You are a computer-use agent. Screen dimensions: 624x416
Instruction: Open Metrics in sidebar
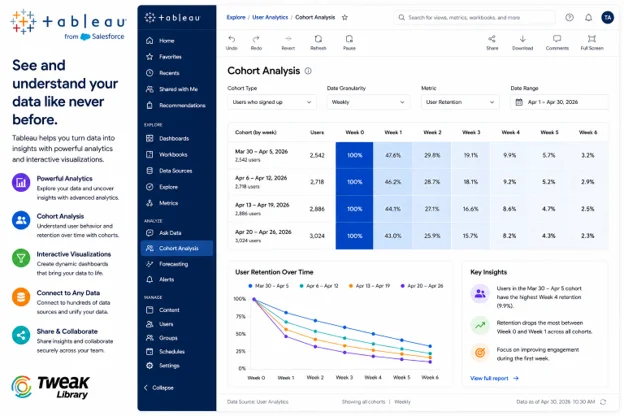[177, 203]
